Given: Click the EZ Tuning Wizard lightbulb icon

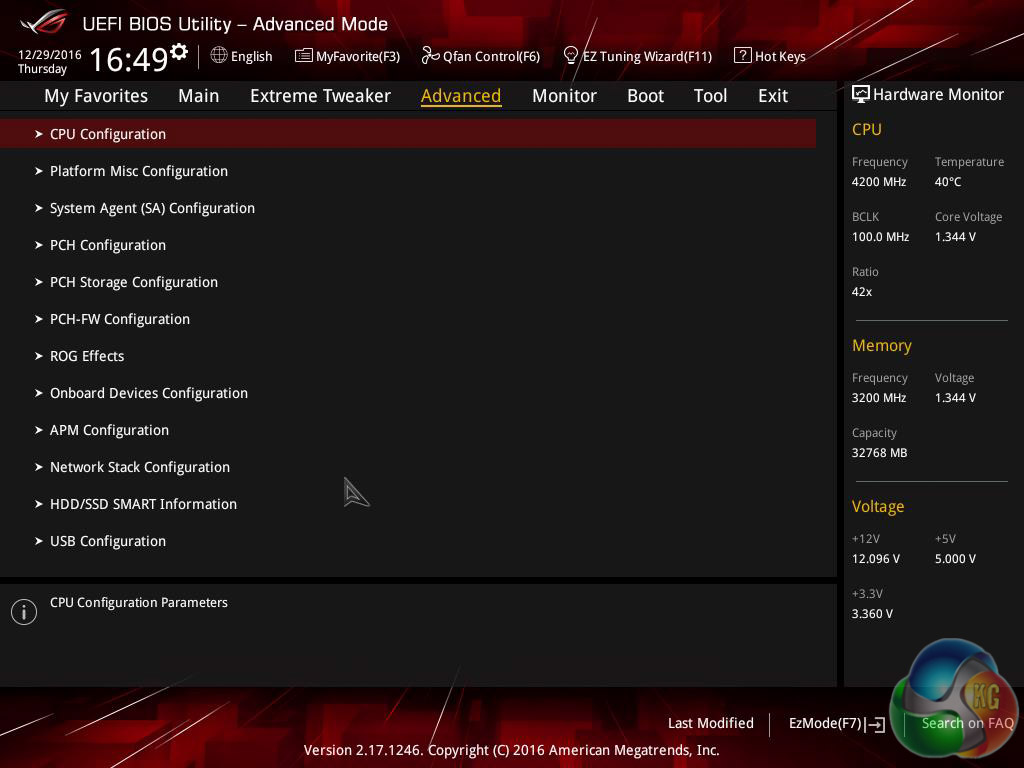Looking at the screenshot, I should pos(570,56).
